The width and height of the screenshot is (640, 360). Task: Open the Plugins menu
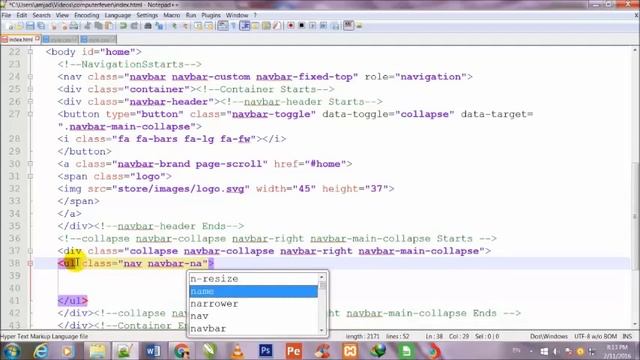(211, 15)
